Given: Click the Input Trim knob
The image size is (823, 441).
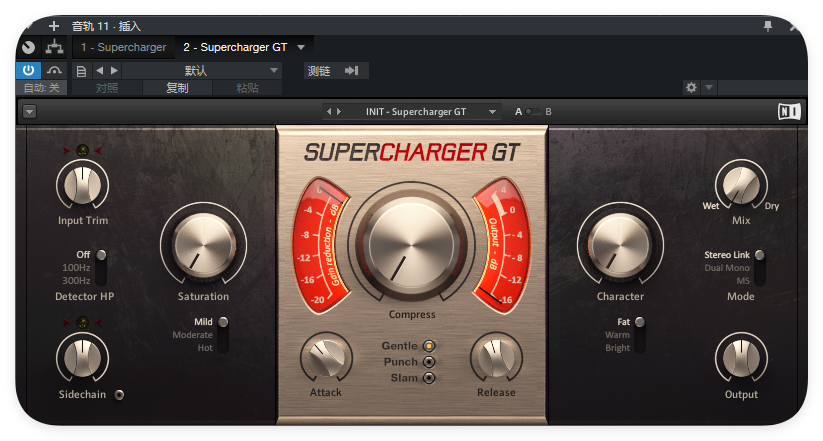Looking at the screenshot, I should (x=82, y=185).
